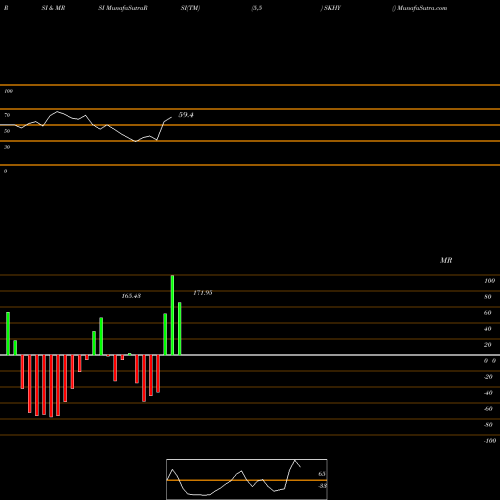The image size is (500, 500).
Task: Click the 100 level on RSI axis
Action: [x=8, y=91]
